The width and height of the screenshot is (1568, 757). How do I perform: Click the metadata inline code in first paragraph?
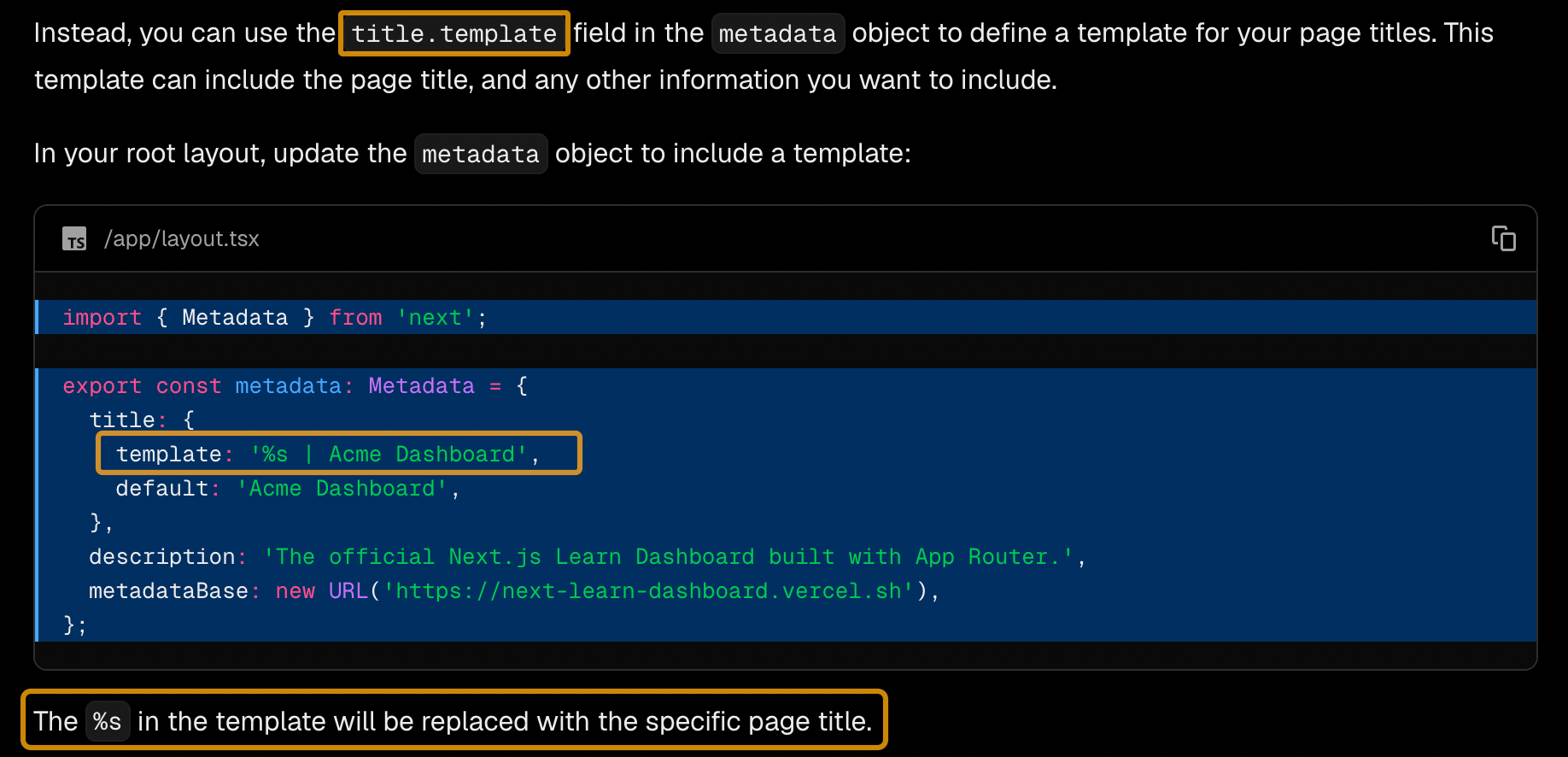point(777,34)
